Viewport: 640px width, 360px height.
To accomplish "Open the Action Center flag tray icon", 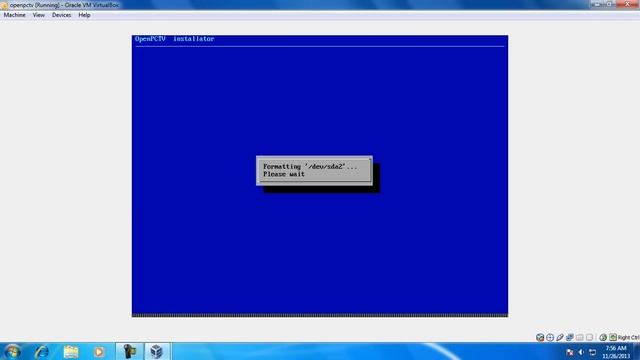I will [x=570, y=352].
